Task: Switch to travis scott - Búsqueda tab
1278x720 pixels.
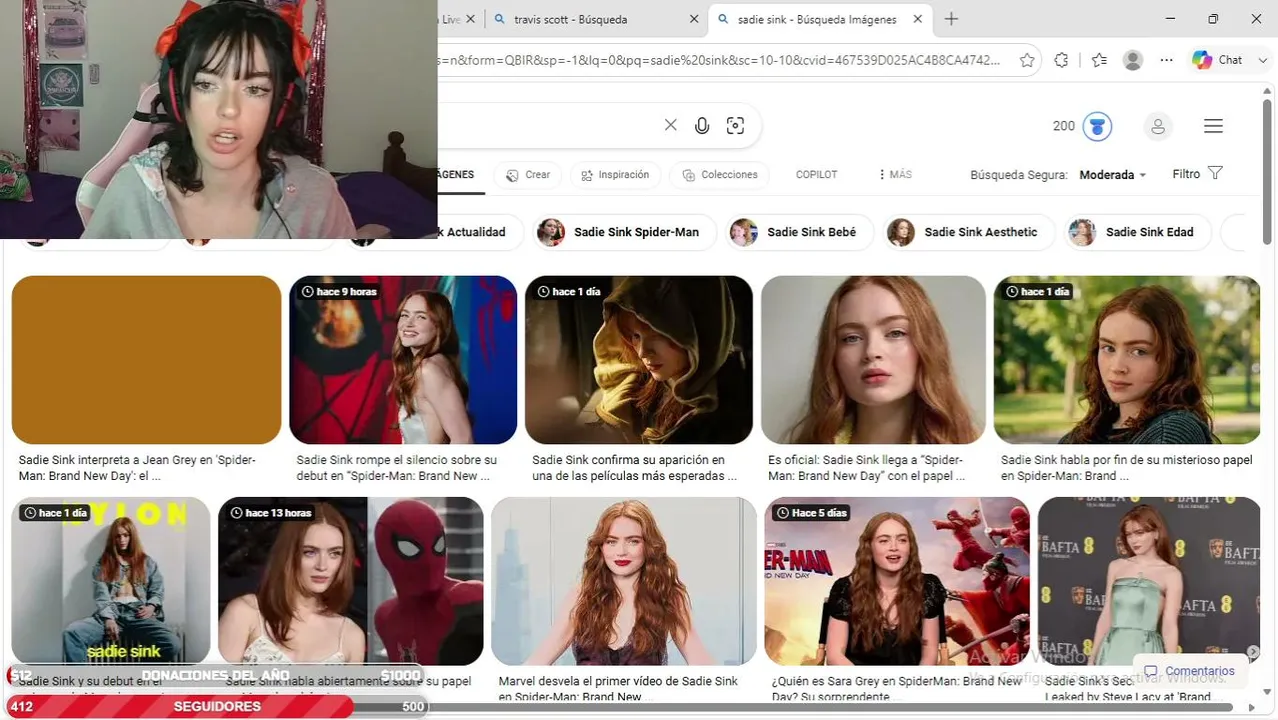Action: (x=596, y=19)
